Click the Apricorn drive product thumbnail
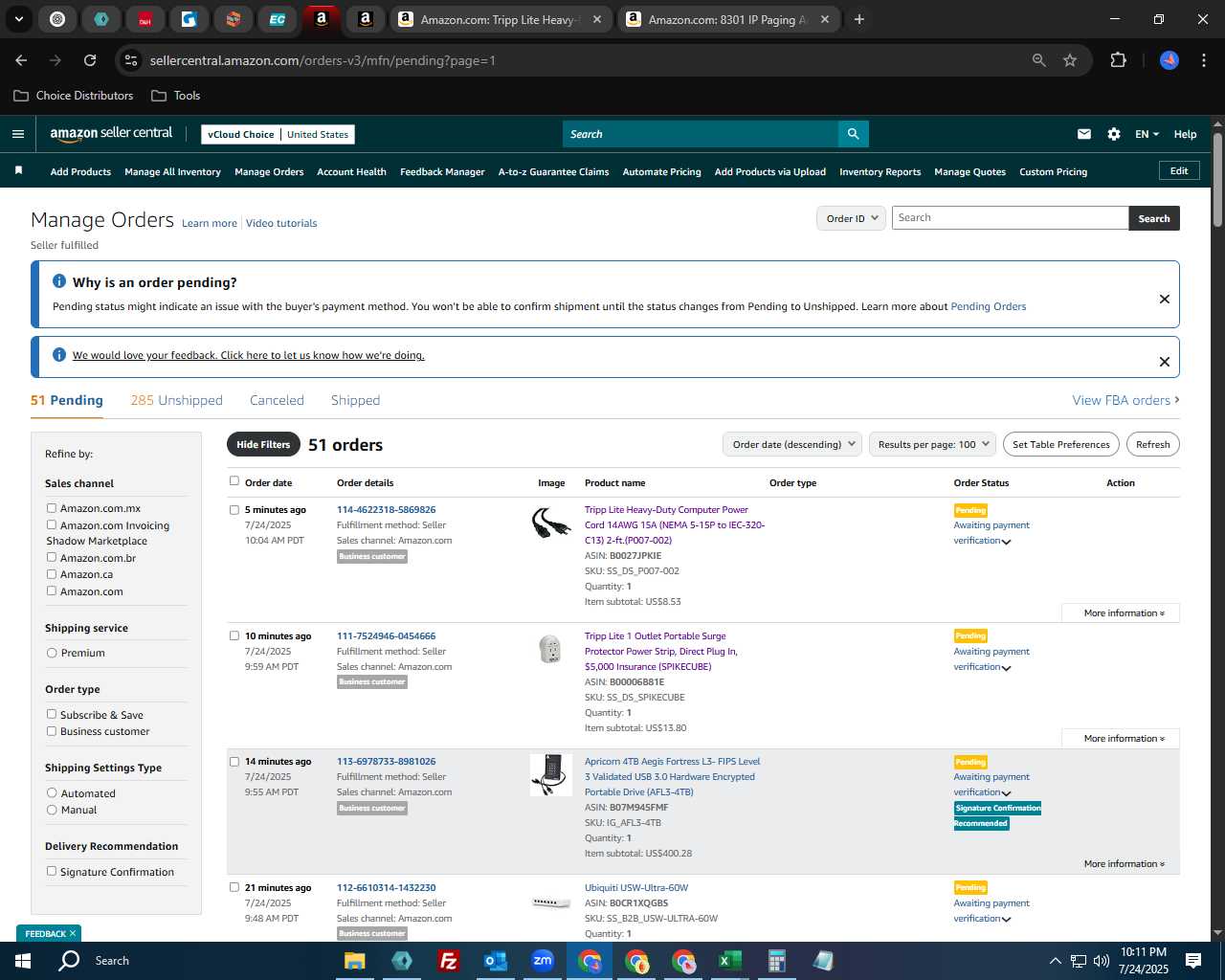The width and height of the screenshot is (1225, 980). click(x=550, y=775)
